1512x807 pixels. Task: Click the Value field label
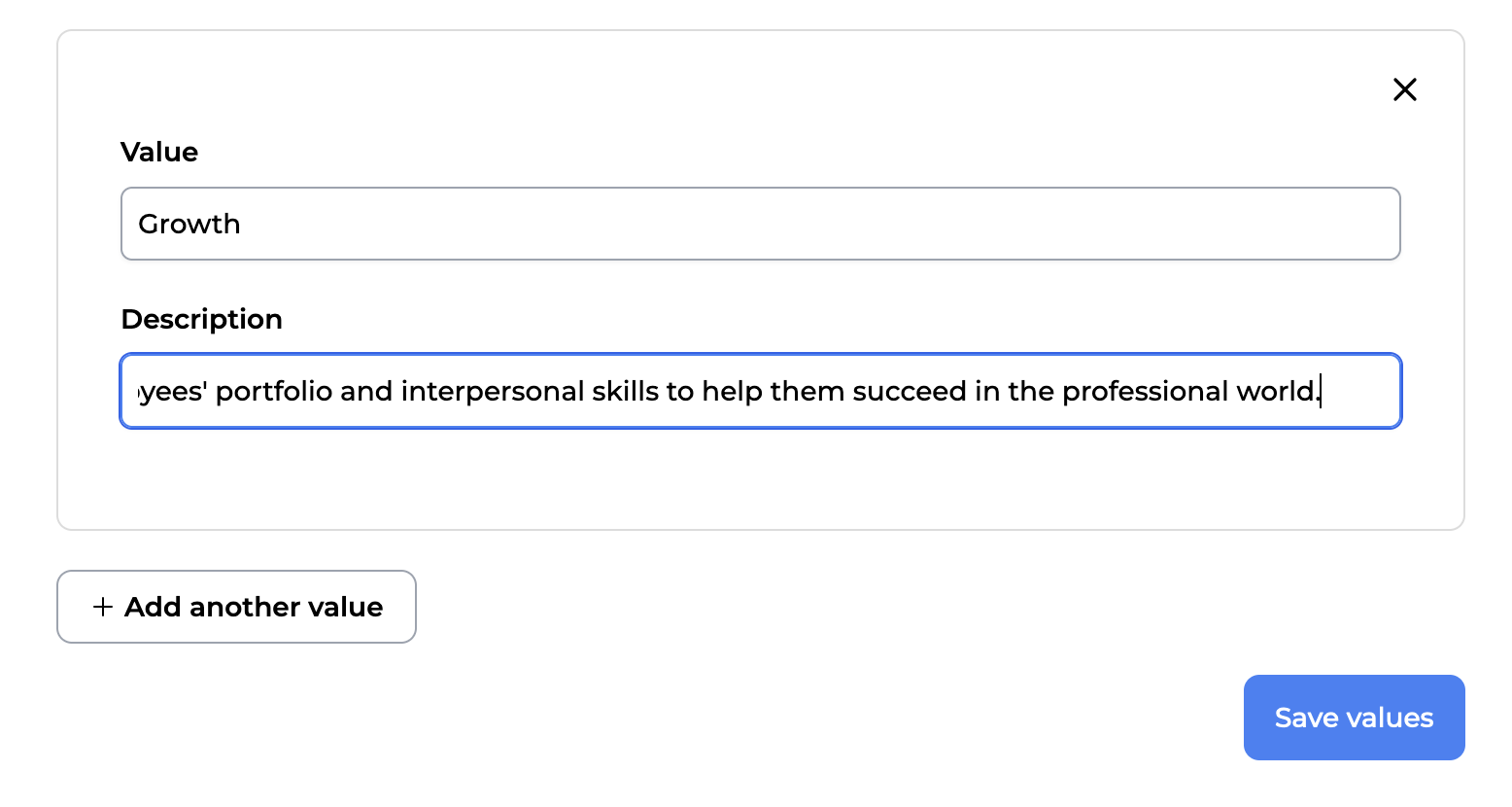[159, 152]
